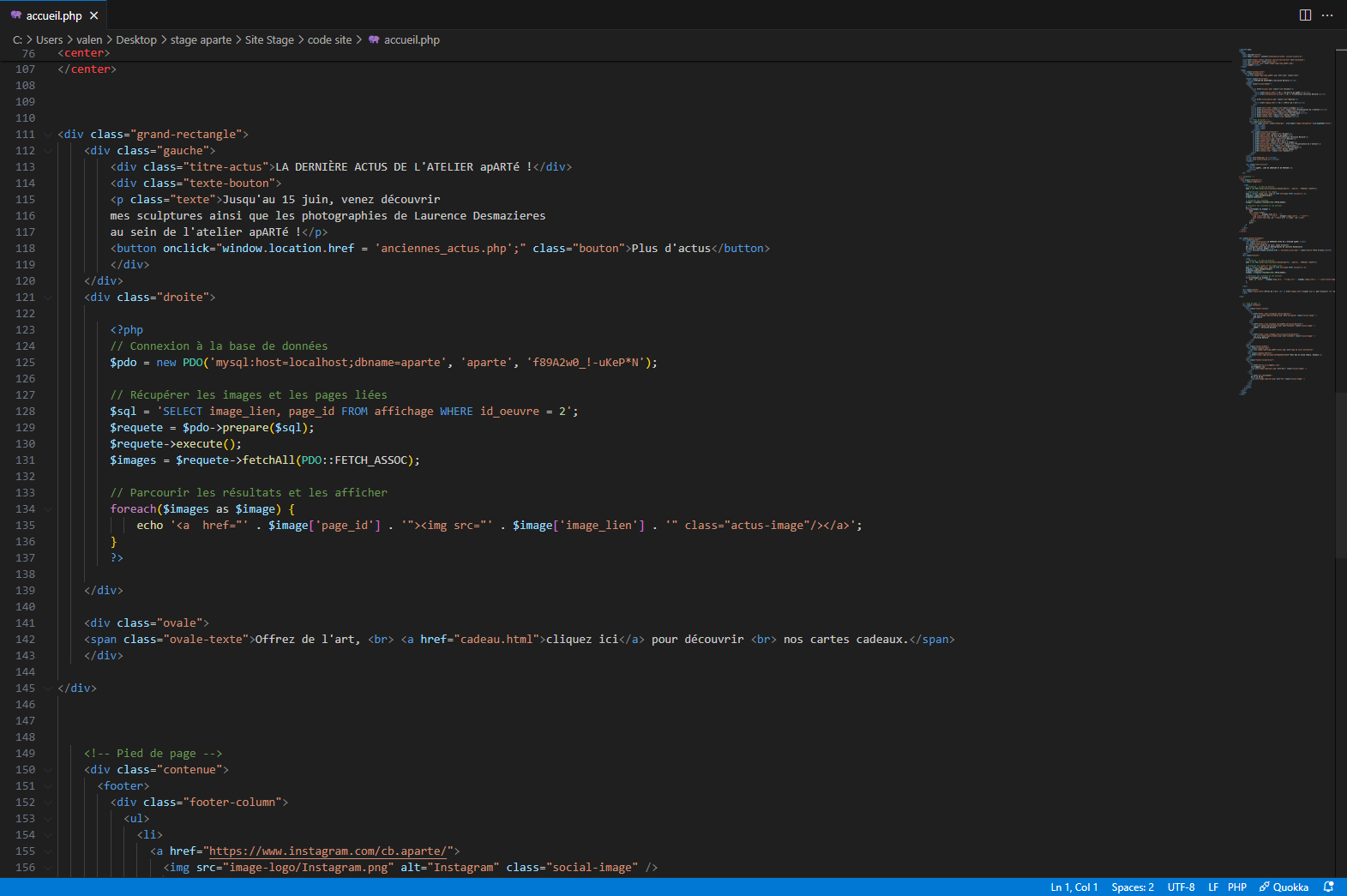The image size is (1347, 896).
Task: Fold the droite div at line 121
Action: tap(48, 298)
